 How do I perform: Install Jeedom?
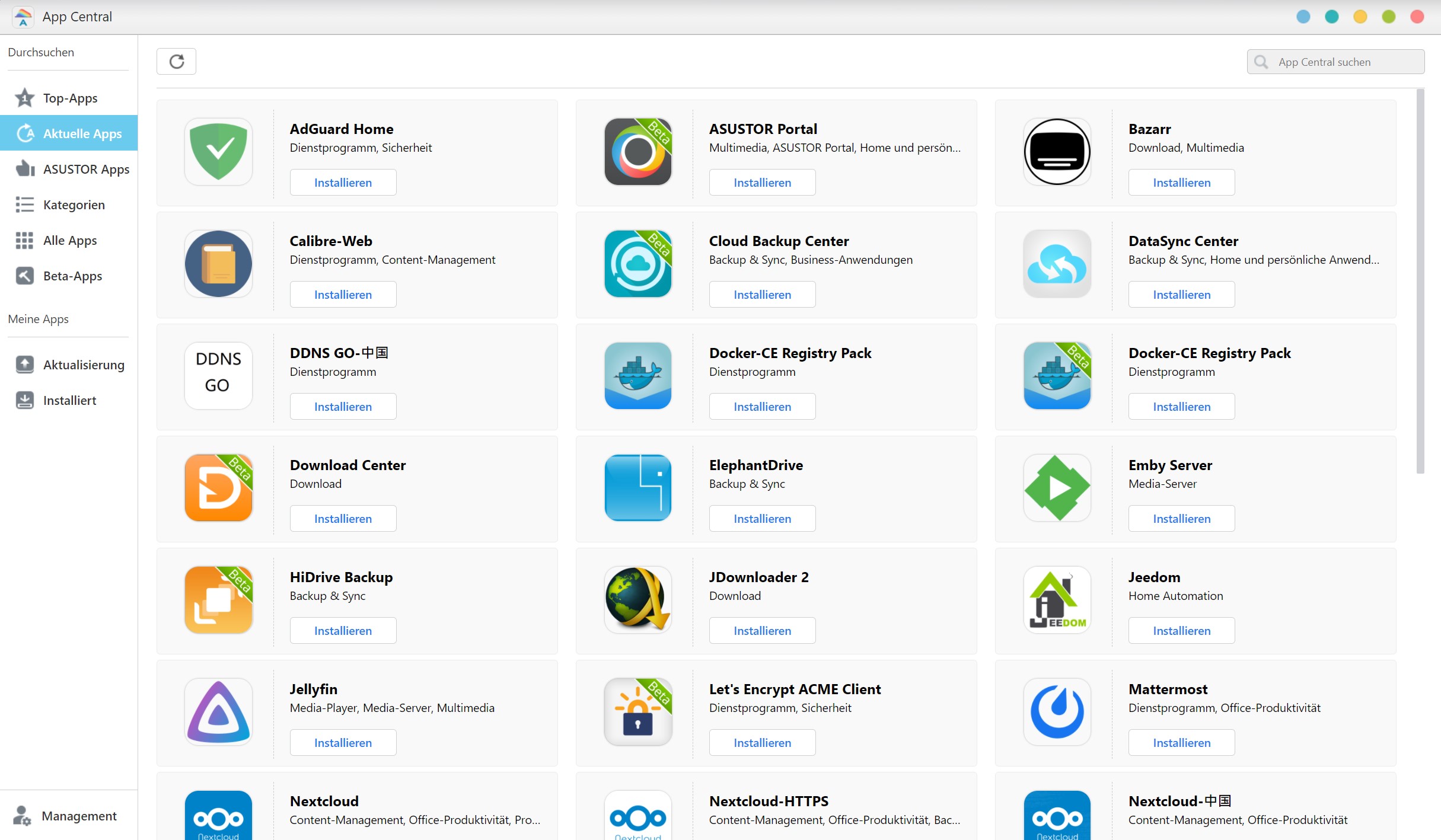click(x=1181, y=631)
